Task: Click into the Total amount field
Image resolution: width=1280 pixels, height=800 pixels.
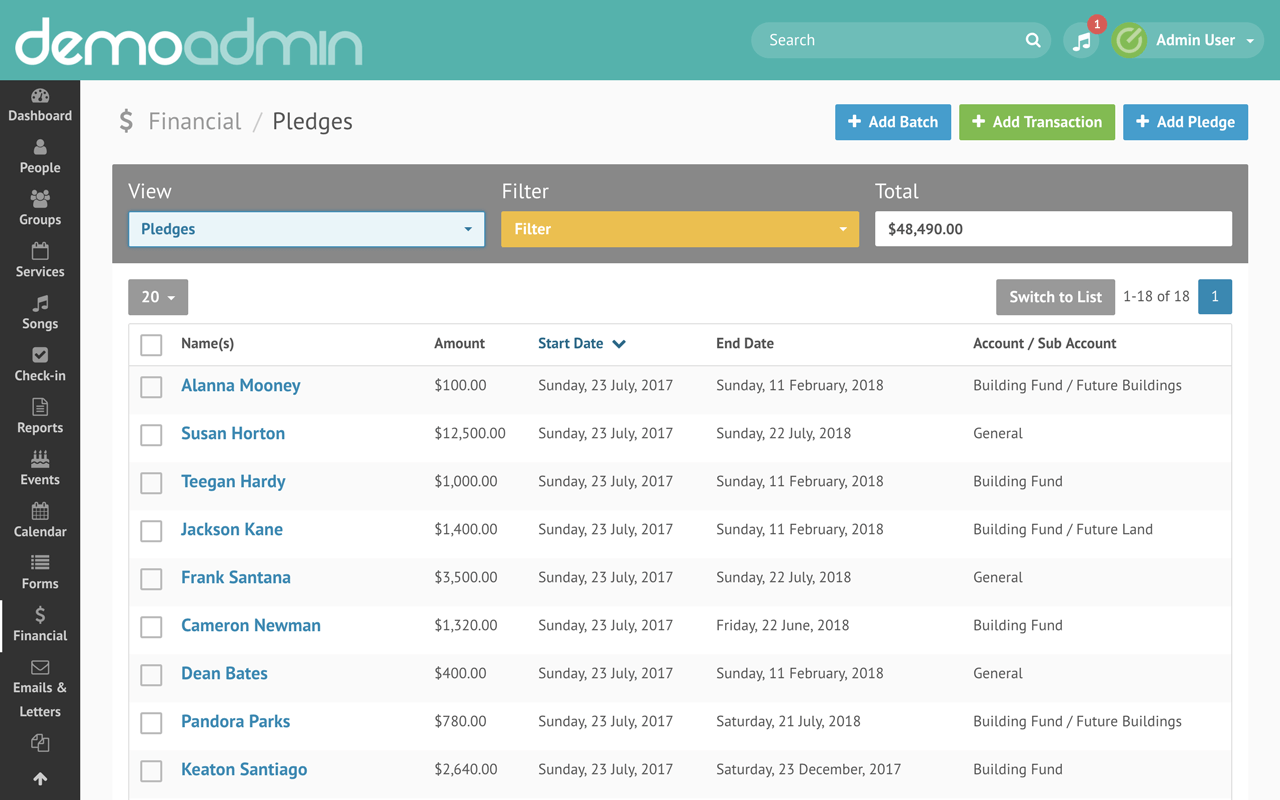Action: tap(1053, 229)
